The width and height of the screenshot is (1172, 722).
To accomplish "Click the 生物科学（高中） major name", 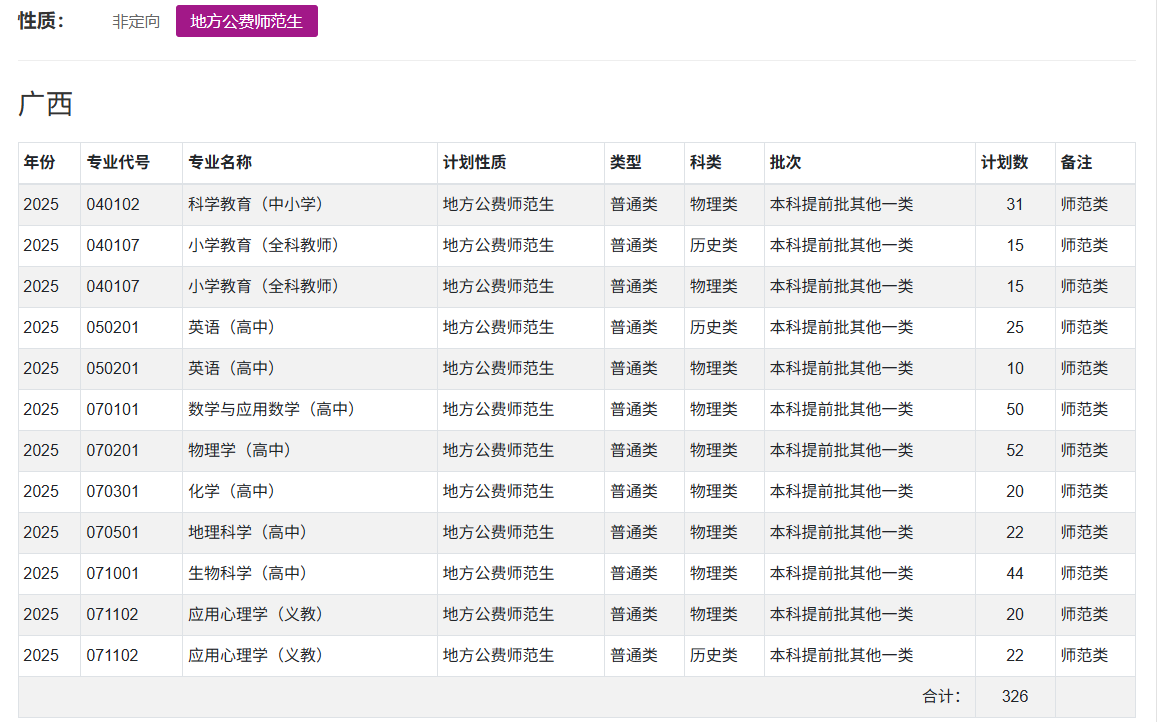I will (x=248, y=573).
